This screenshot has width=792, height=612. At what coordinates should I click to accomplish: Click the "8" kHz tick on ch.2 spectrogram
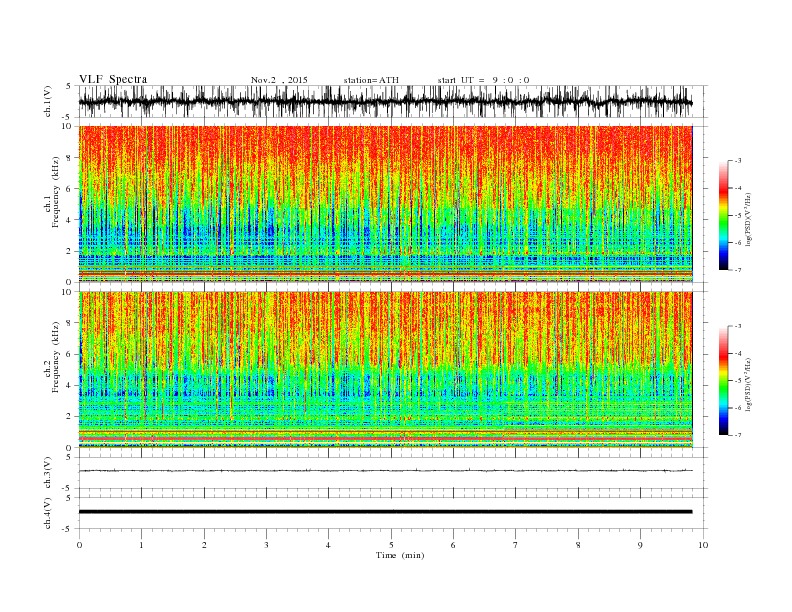coord(70,323)
